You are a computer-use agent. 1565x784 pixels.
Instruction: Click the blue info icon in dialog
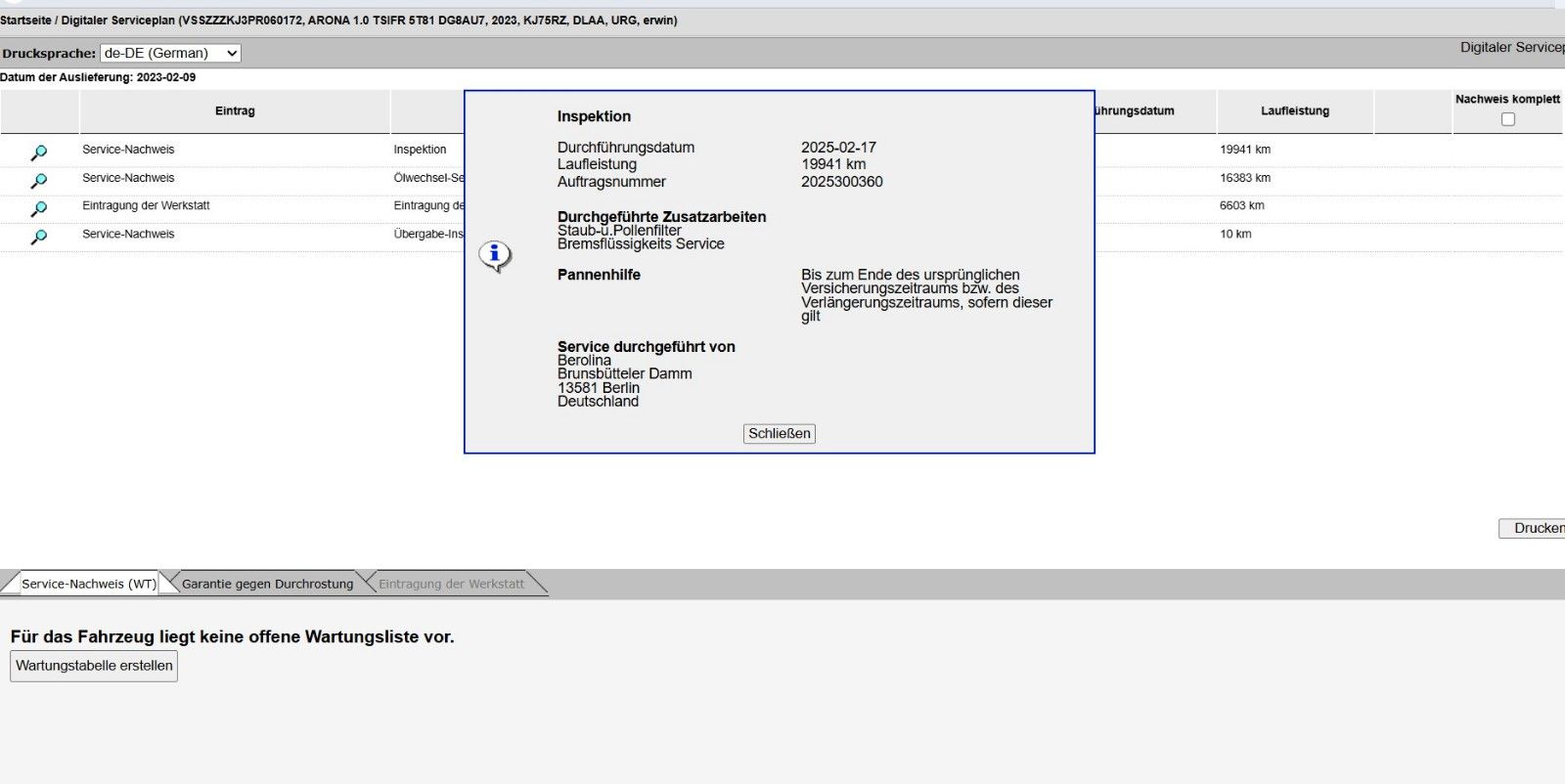495,256
